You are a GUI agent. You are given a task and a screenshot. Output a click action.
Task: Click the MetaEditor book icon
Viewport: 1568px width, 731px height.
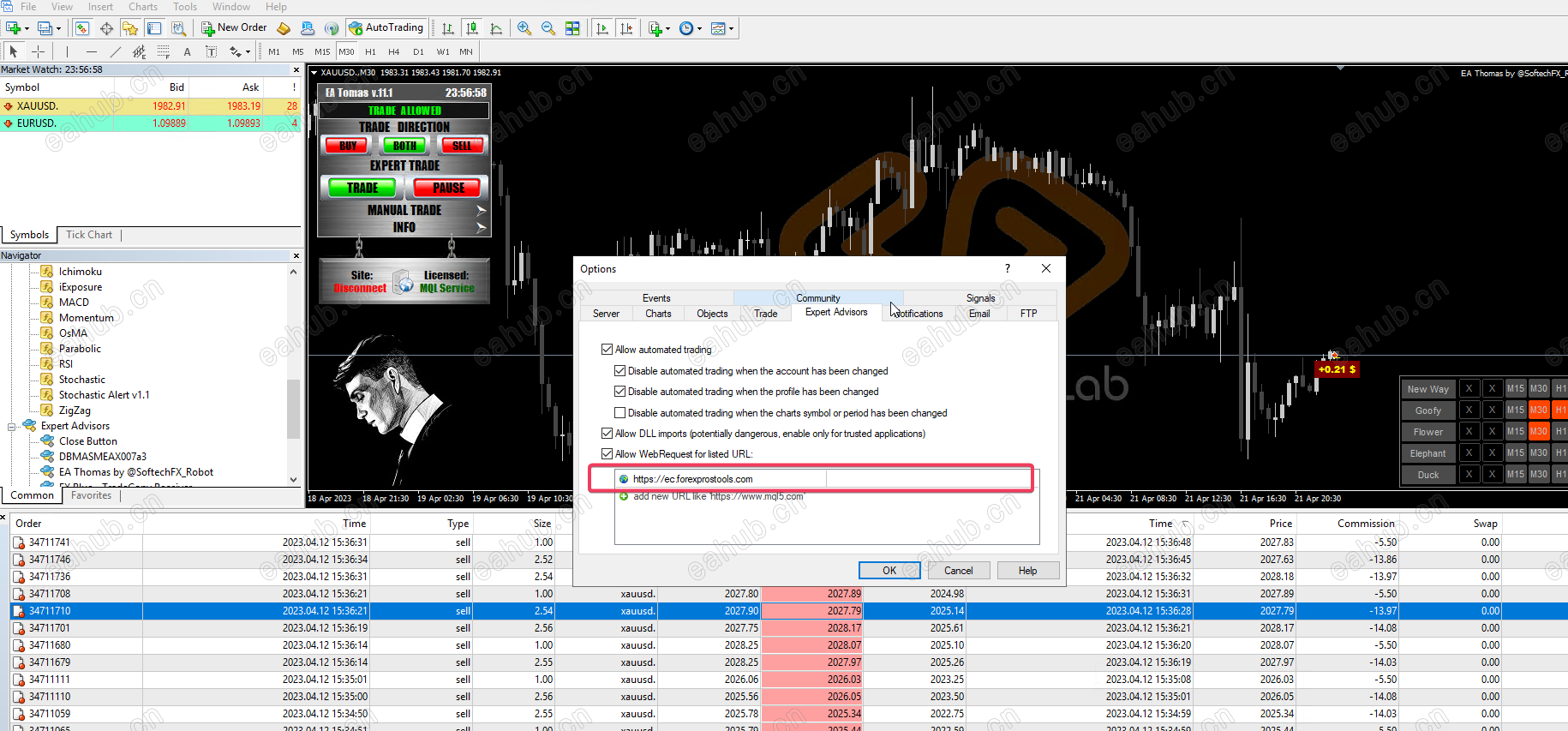[x=284, y=28]
